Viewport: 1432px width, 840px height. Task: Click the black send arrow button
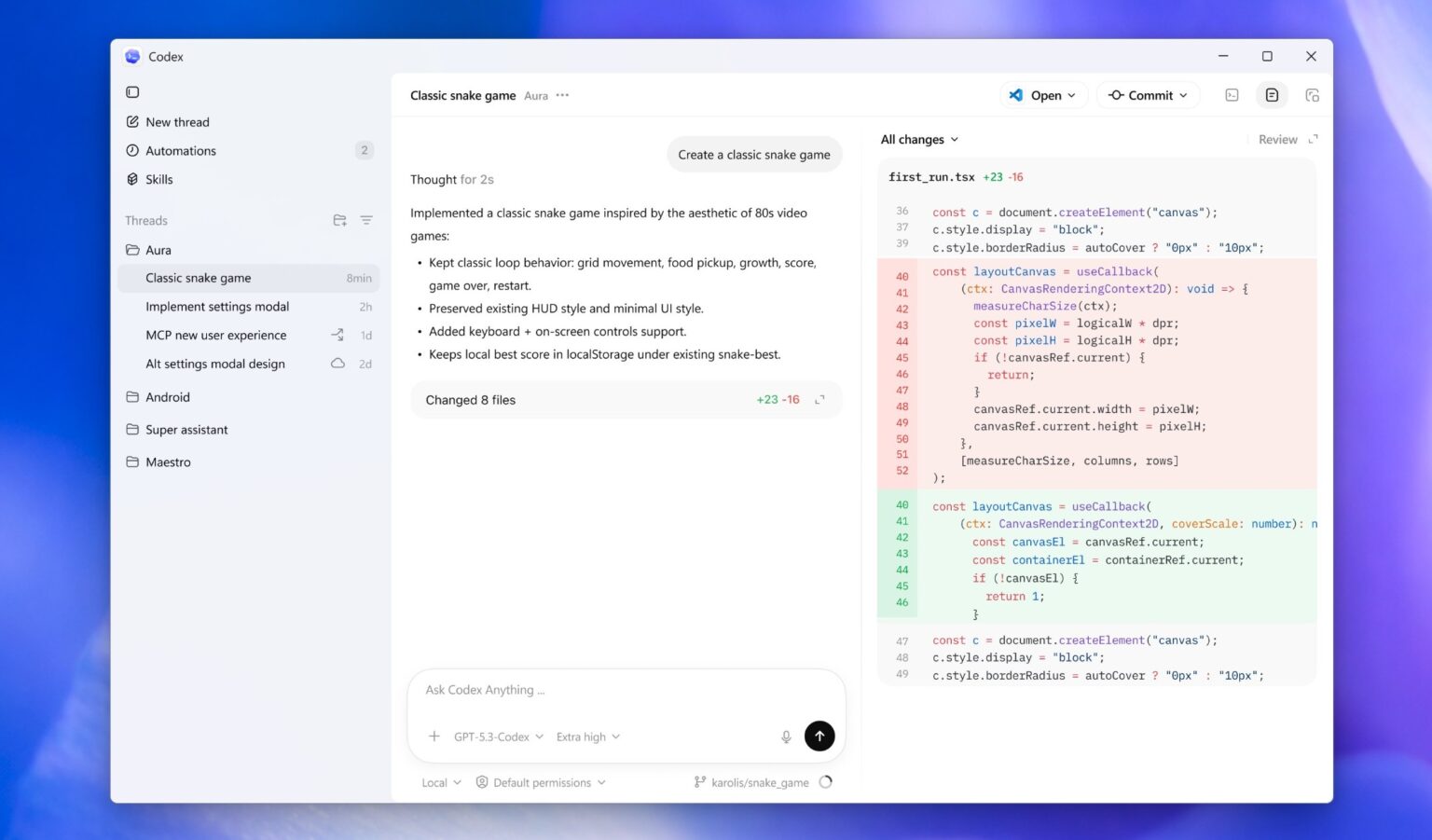click(819, 736)
